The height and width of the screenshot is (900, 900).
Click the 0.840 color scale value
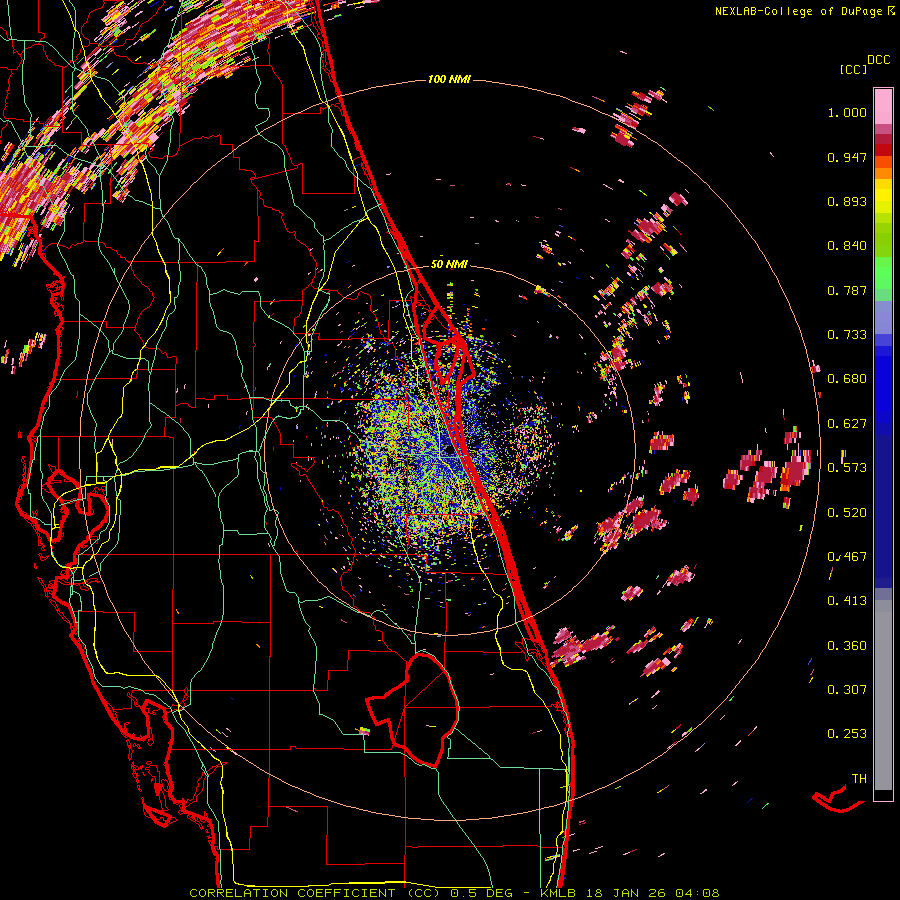[847, 246]
